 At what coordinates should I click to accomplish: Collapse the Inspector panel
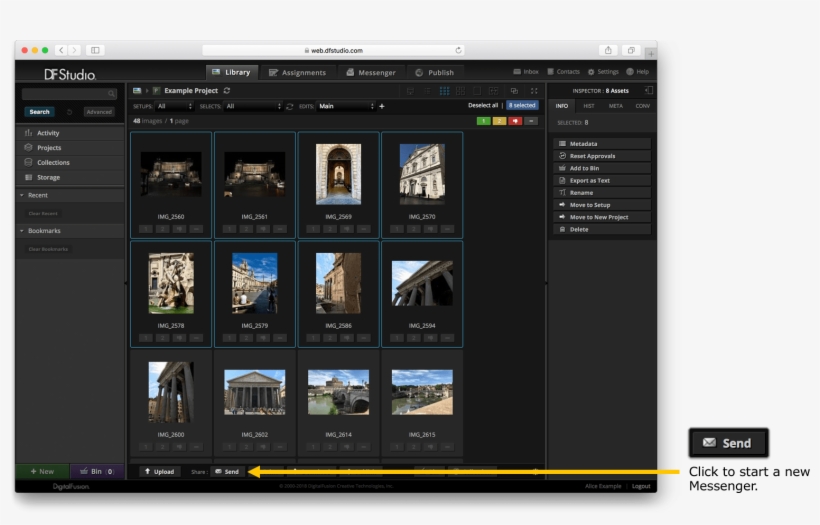pyautogui.click(x=649, y=90)
